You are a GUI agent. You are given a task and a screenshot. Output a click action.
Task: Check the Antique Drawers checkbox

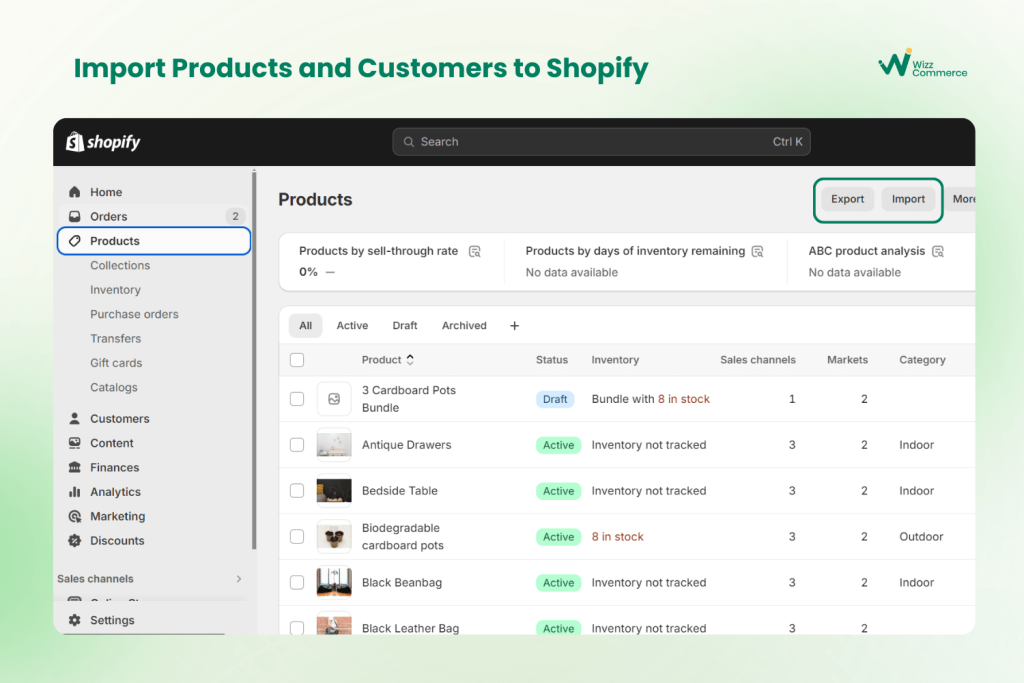(x=297, y=445)
